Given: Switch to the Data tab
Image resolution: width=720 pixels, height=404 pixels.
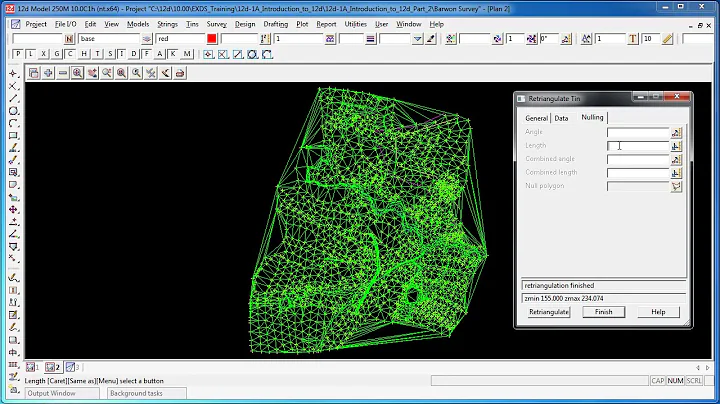Looking at the screenshot, I should 561,118.
